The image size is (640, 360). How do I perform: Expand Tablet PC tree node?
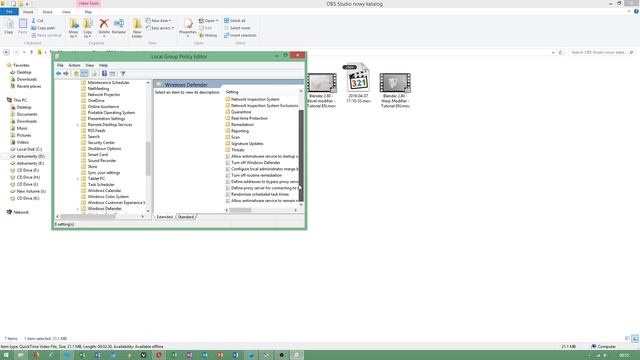78,179
